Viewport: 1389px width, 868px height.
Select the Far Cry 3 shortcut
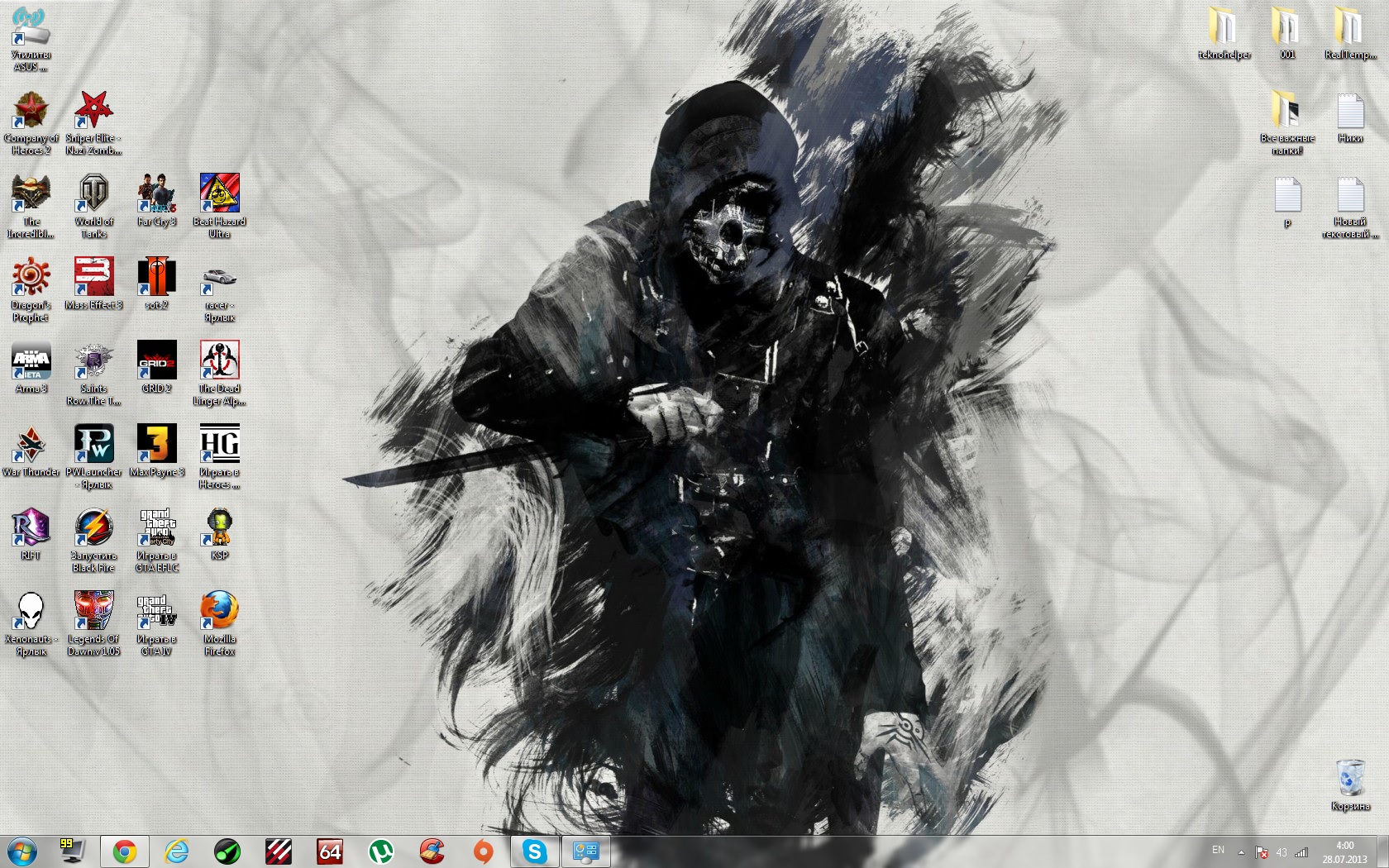tap(156, 201)
